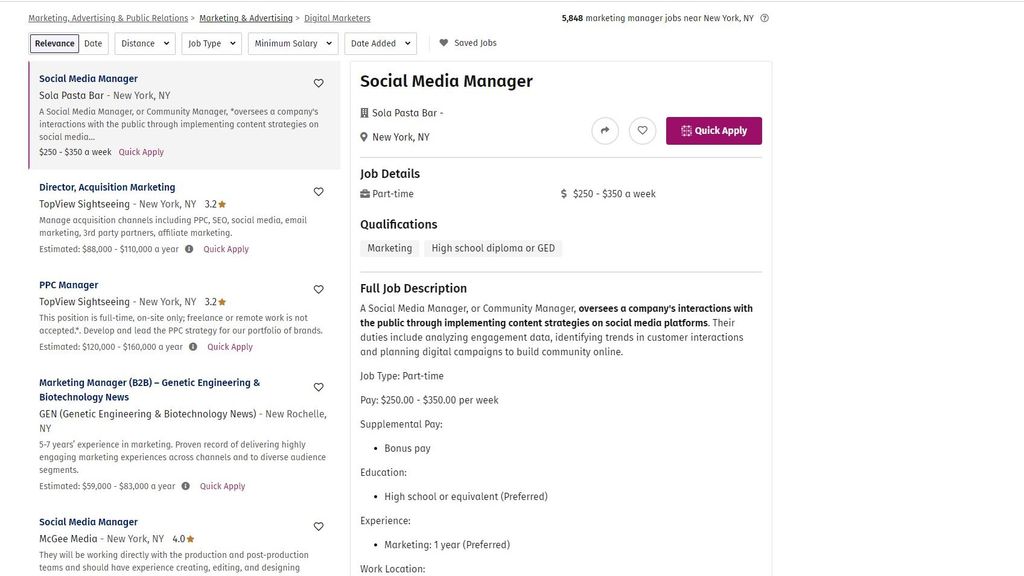Favorite the McGee Media Social Media Manager job
1024x576 pixels.
coord(318,526)
